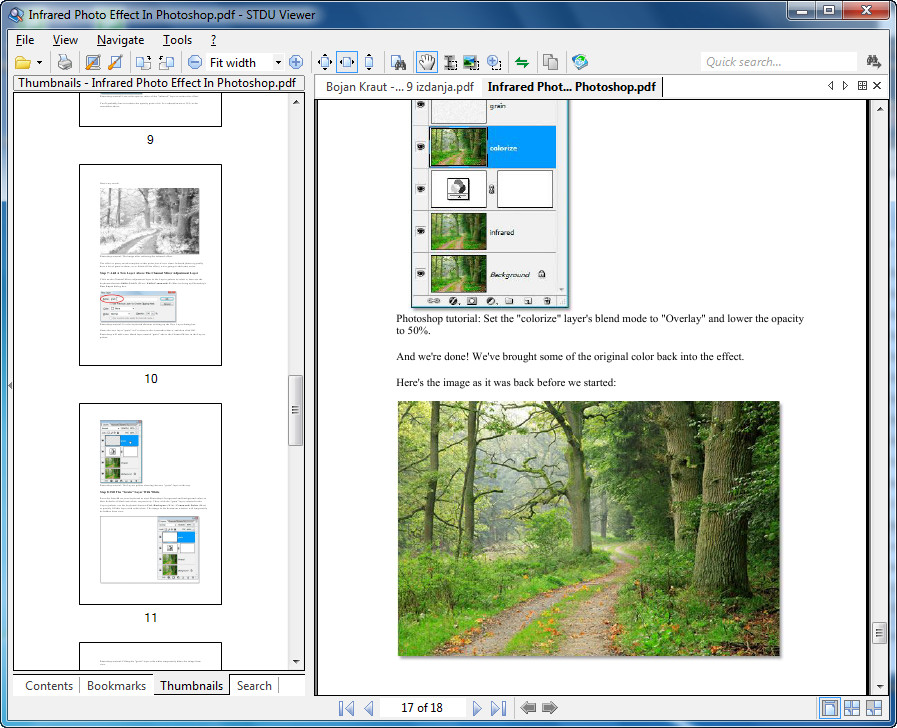Click the Open file folder icon

click(23, 62)
